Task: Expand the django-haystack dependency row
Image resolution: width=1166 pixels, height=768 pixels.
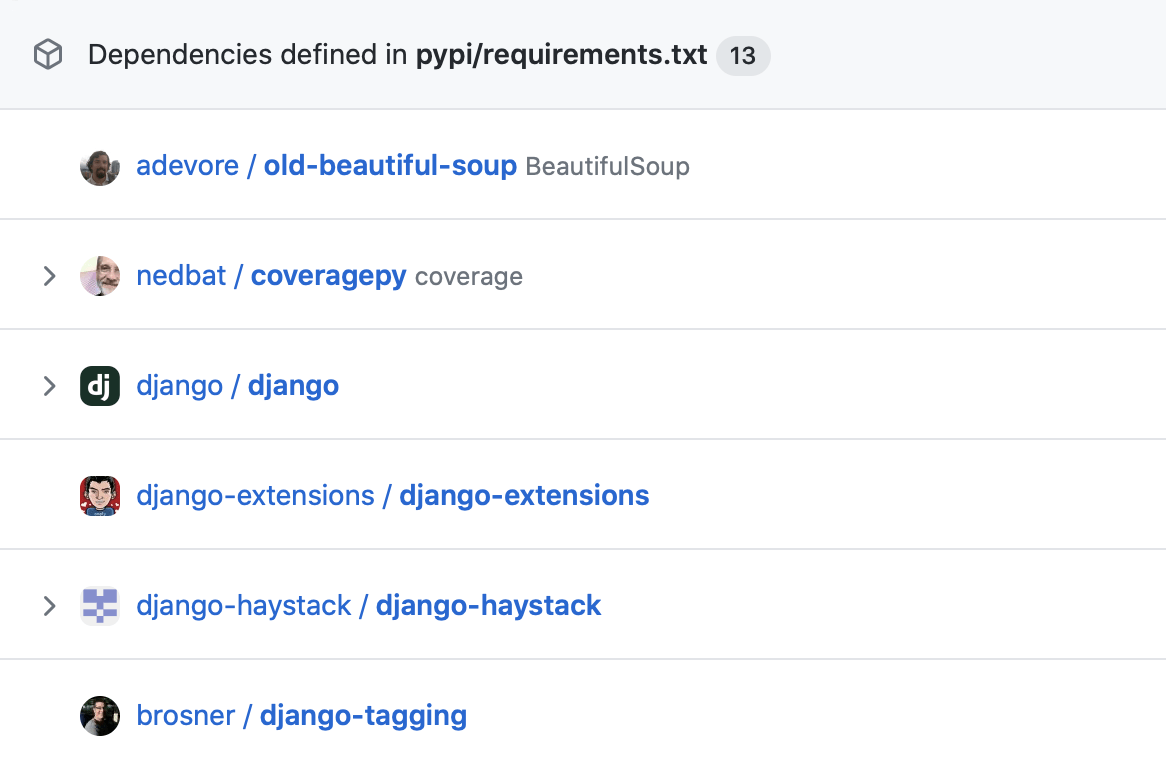Action: (x=49, y=606)
